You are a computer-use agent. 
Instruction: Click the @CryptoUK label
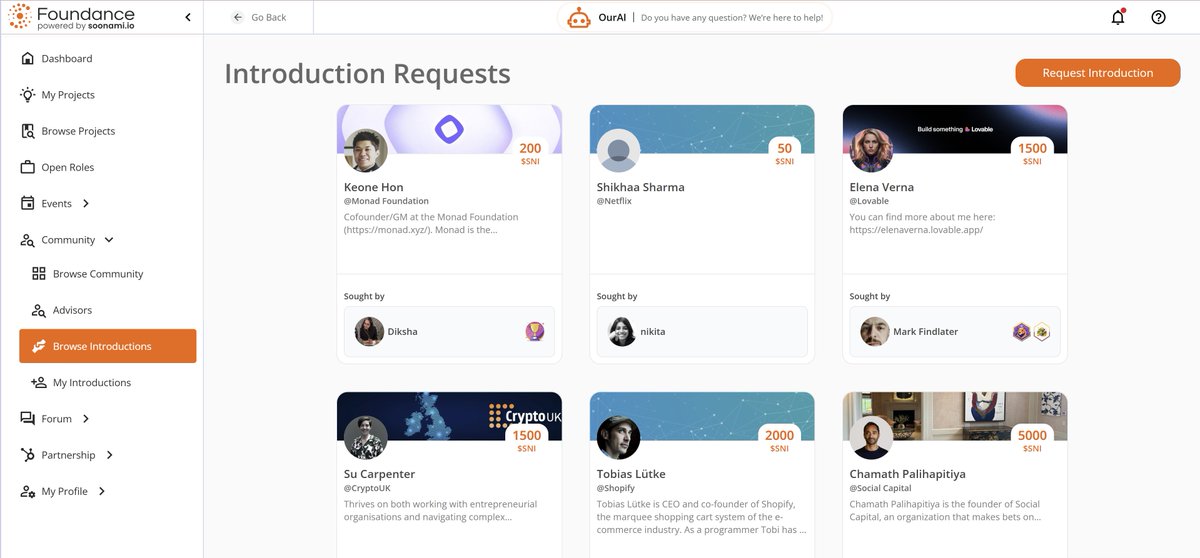pos(367,489)
